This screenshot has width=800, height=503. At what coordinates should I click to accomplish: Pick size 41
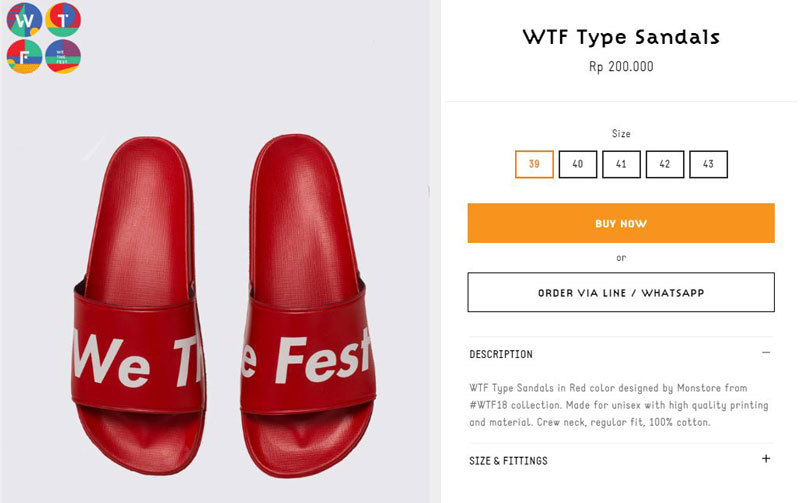pyautogui.click(x=621, y=164)
